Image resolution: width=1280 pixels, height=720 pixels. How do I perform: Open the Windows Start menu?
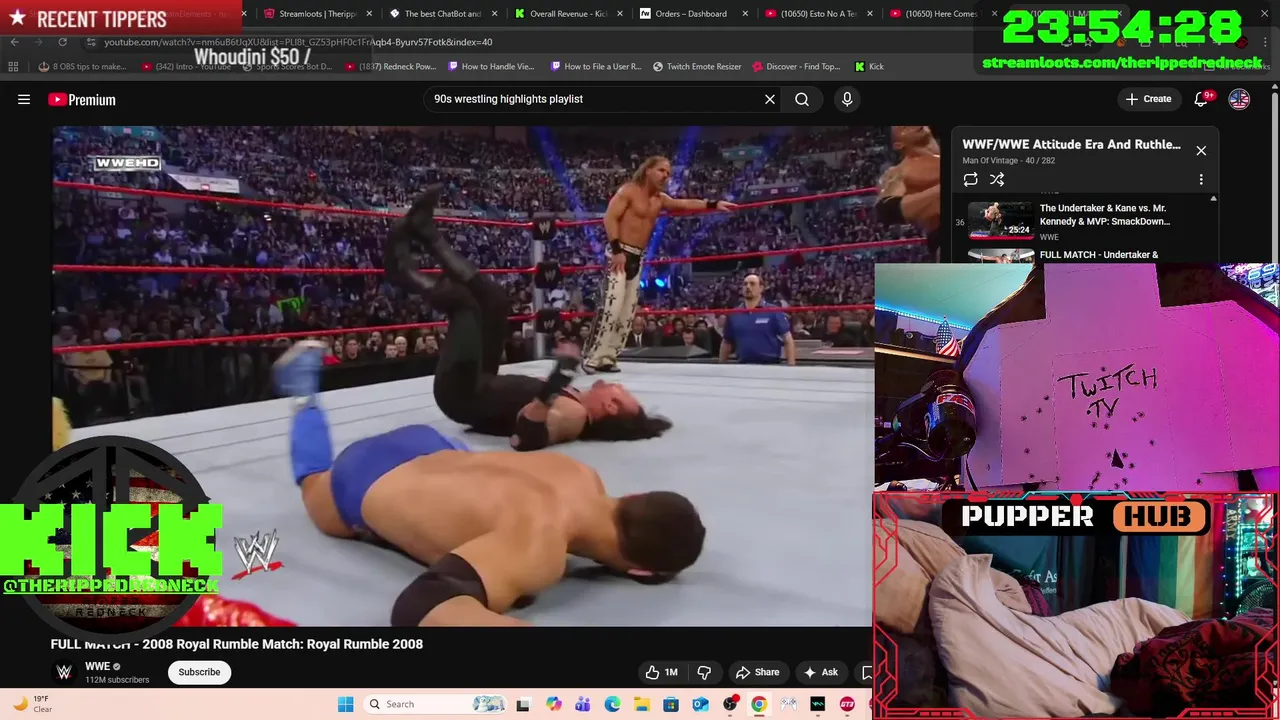[x=346, y=704]
